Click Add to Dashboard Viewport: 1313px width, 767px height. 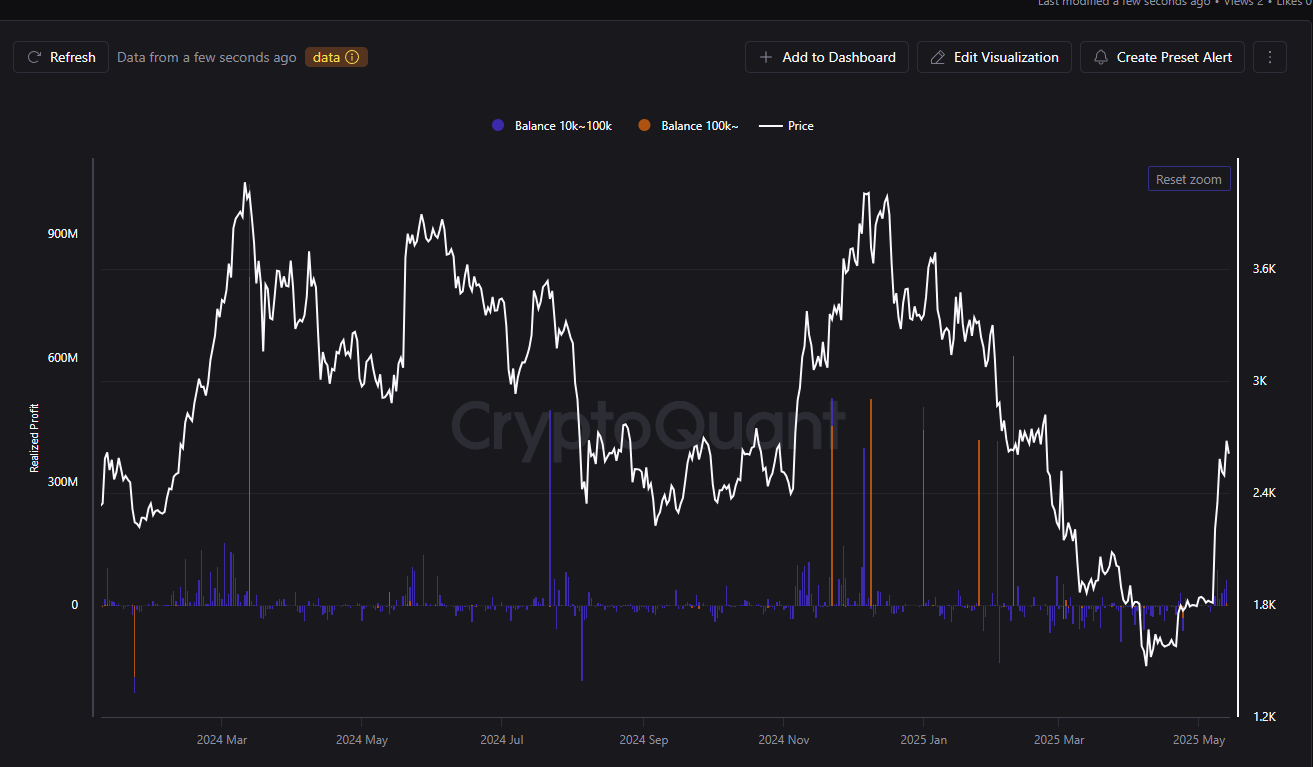tap(826, 57)
